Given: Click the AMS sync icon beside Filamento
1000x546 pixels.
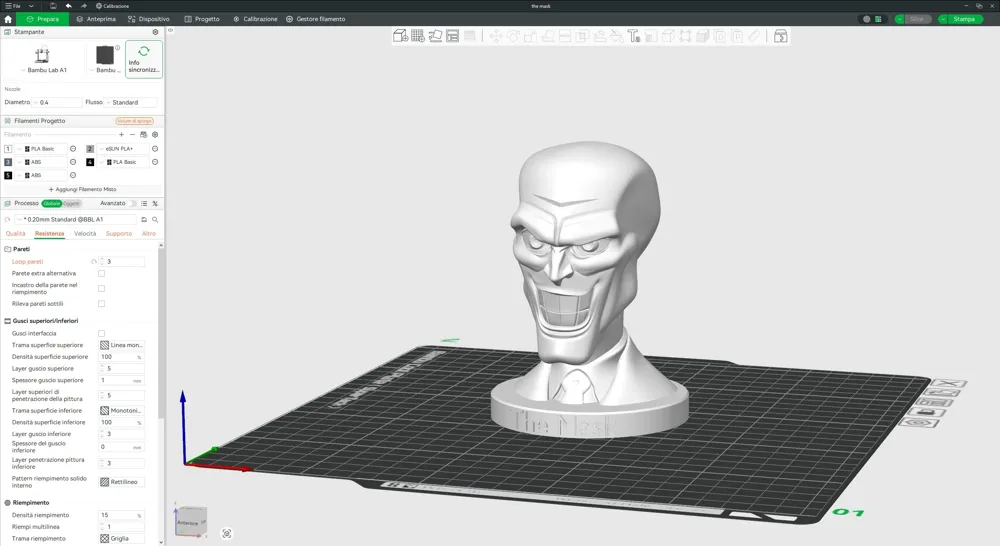Looking at the screenshot, I should tap(143, 135).
